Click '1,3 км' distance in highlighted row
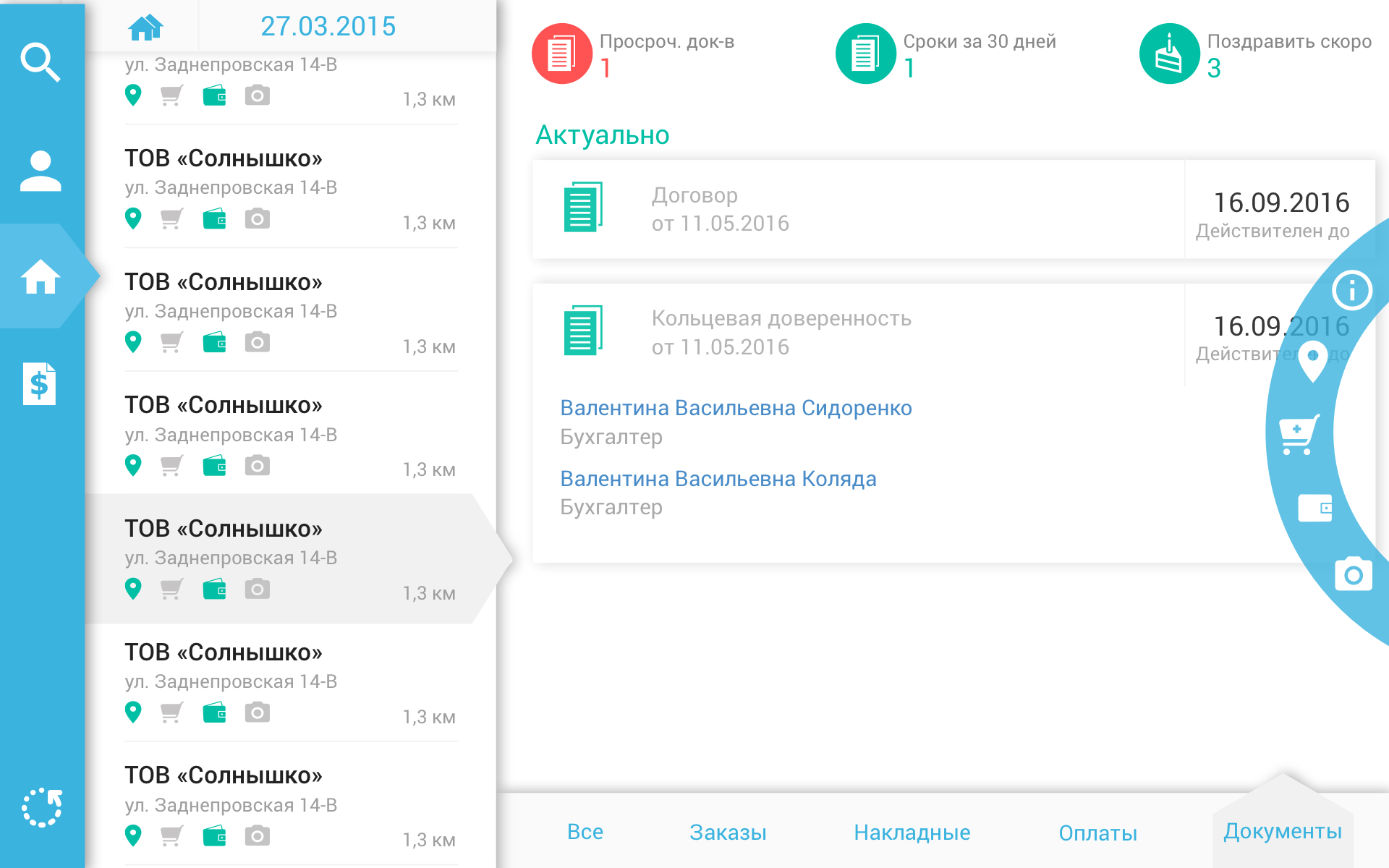Screen dimensions: 1389x868 [429, 594]
